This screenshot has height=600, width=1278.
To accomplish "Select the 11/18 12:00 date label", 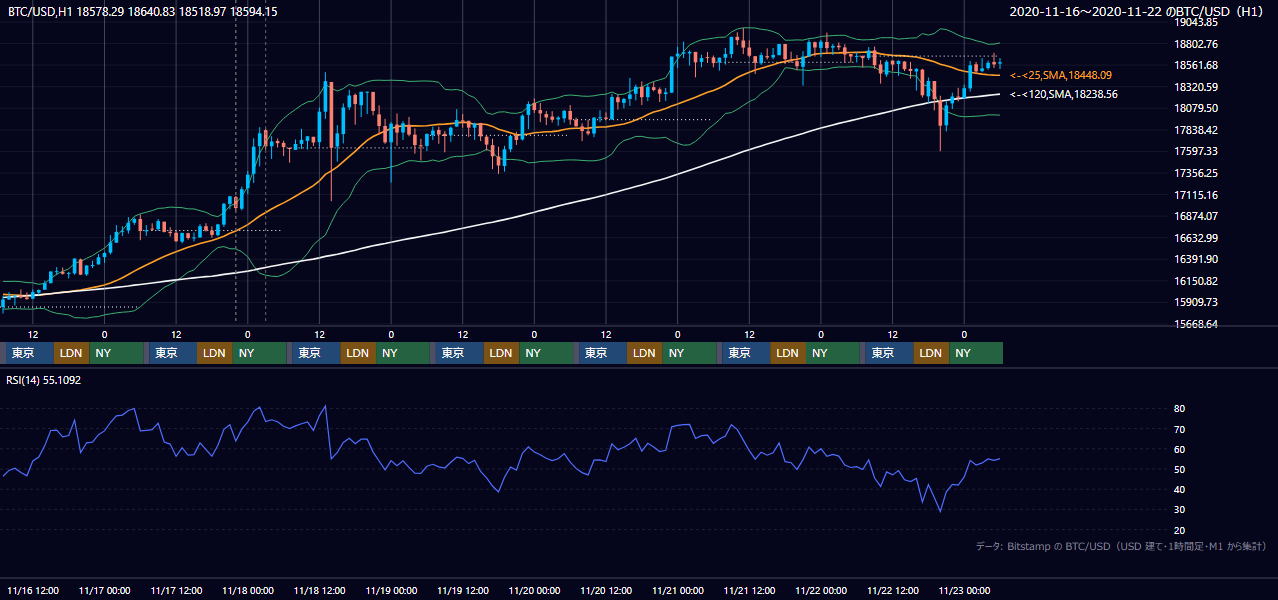I will point(320,591).
